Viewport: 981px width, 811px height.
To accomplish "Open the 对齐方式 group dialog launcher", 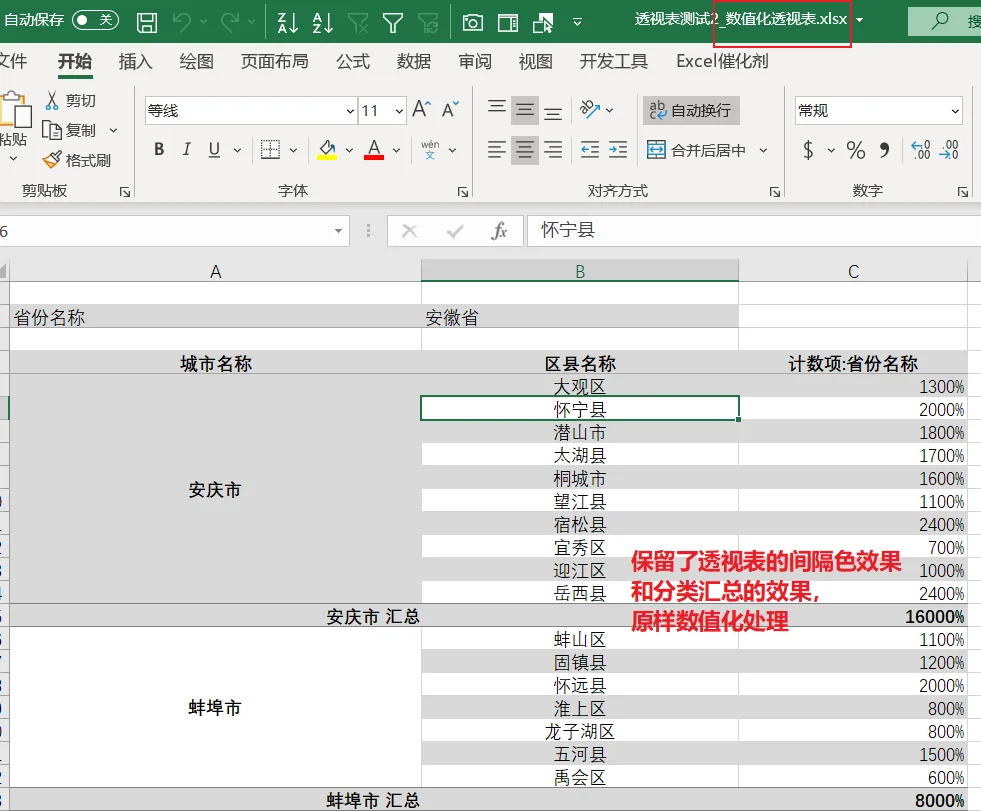I will 775,191.
